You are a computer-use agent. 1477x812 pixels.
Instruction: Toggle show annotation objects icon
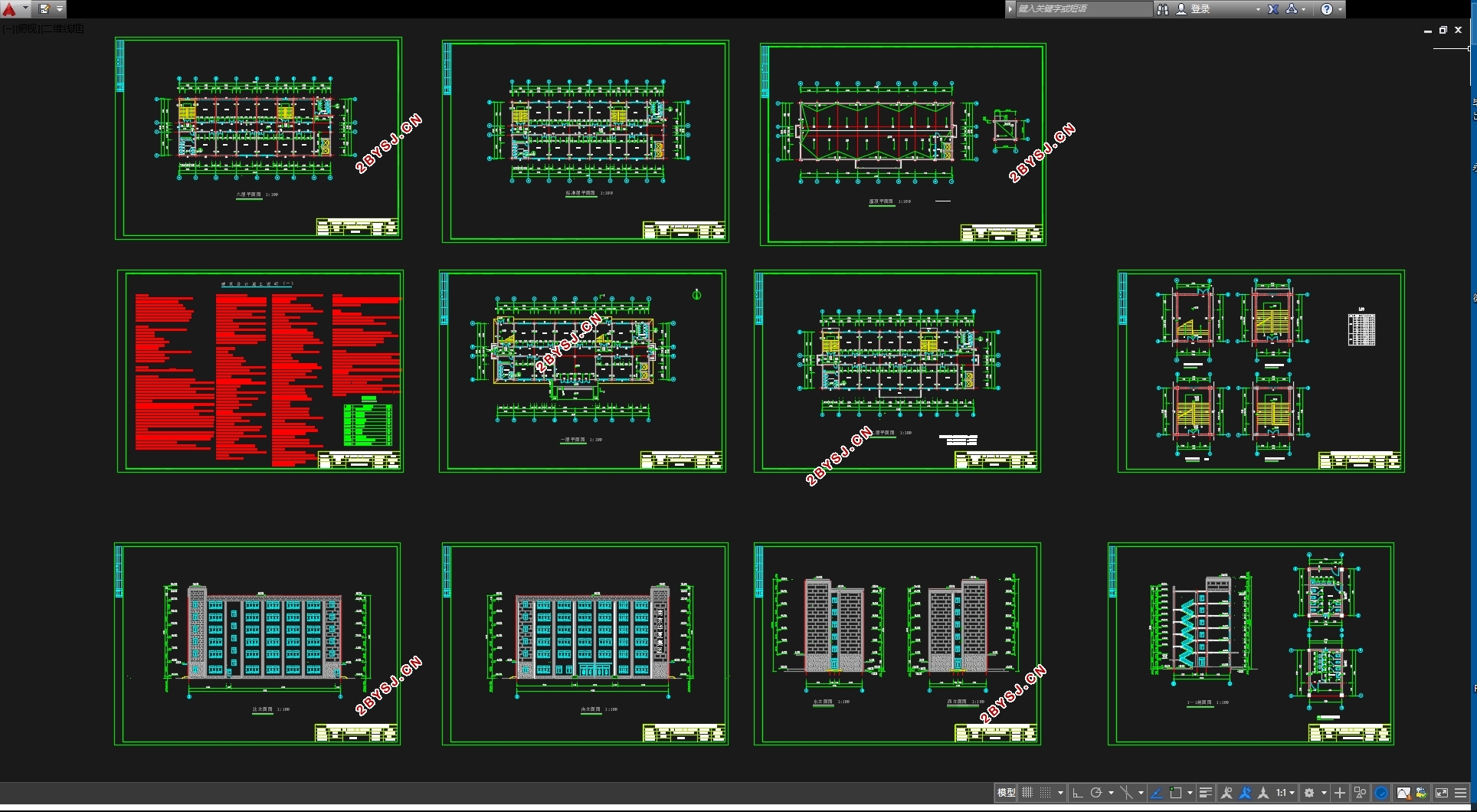pos(1226,793)
